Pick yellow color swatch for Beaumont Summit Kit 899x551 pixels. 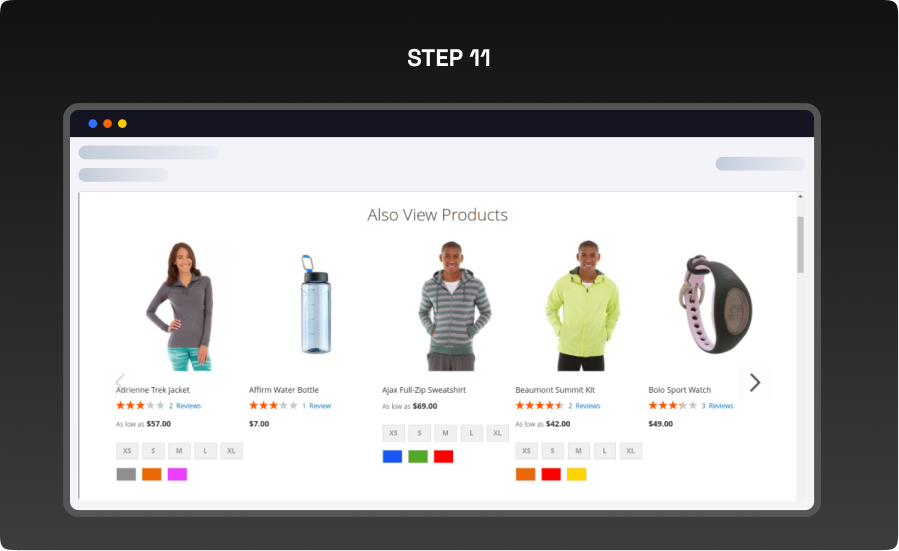pyautogui.click(x=577, y=474)
